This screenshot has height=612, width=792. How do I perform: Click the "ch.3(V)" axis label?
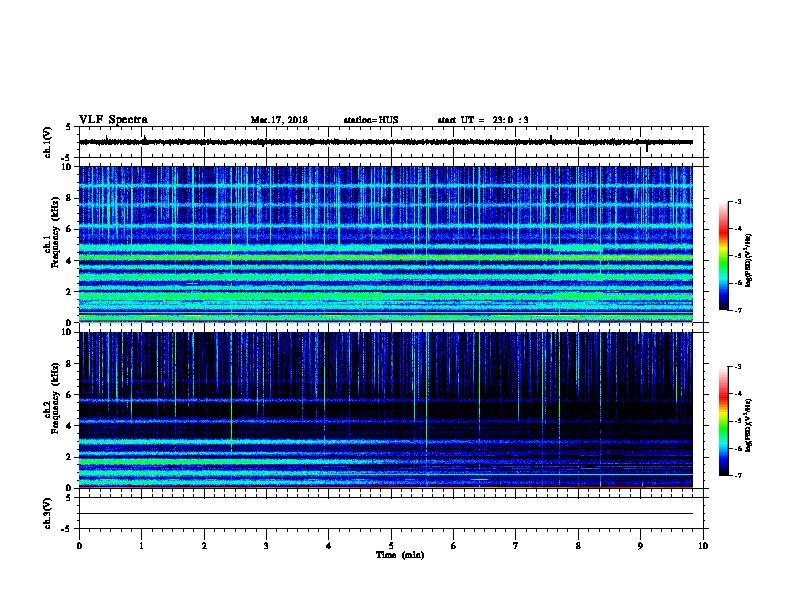tap(48, 513)
